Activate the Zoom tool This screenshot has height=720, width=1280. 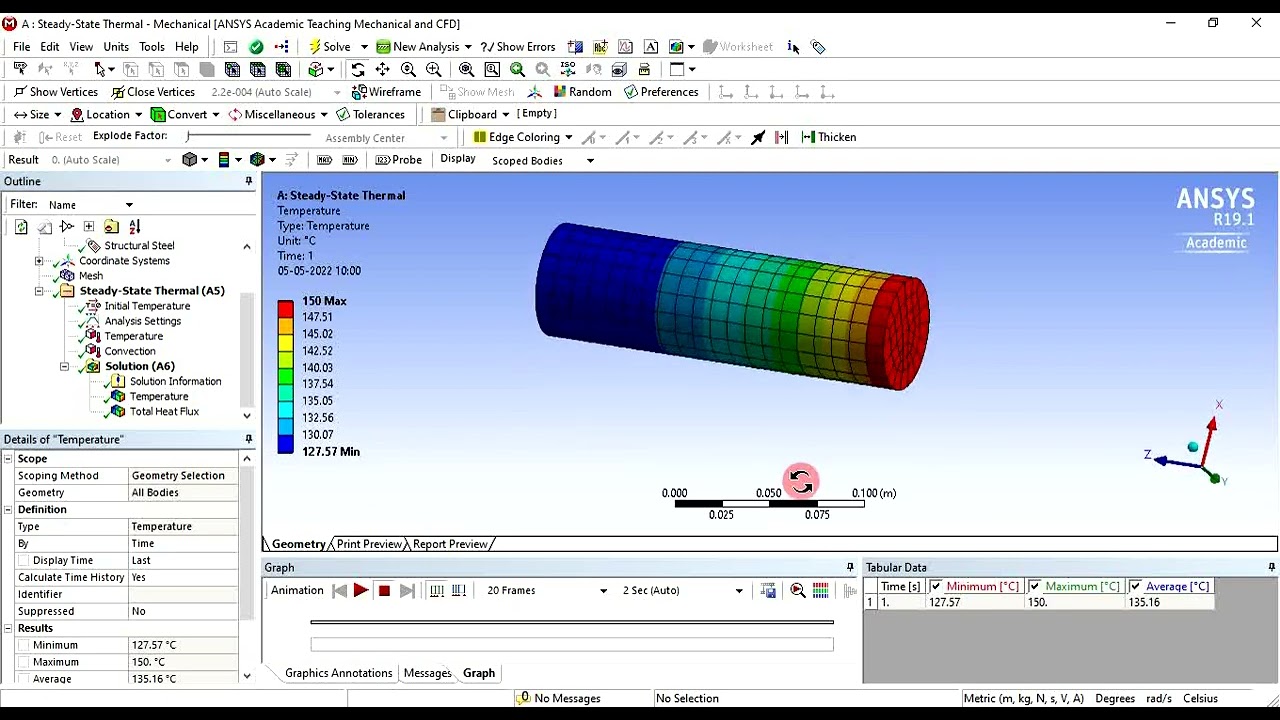(x=408, y=69)
